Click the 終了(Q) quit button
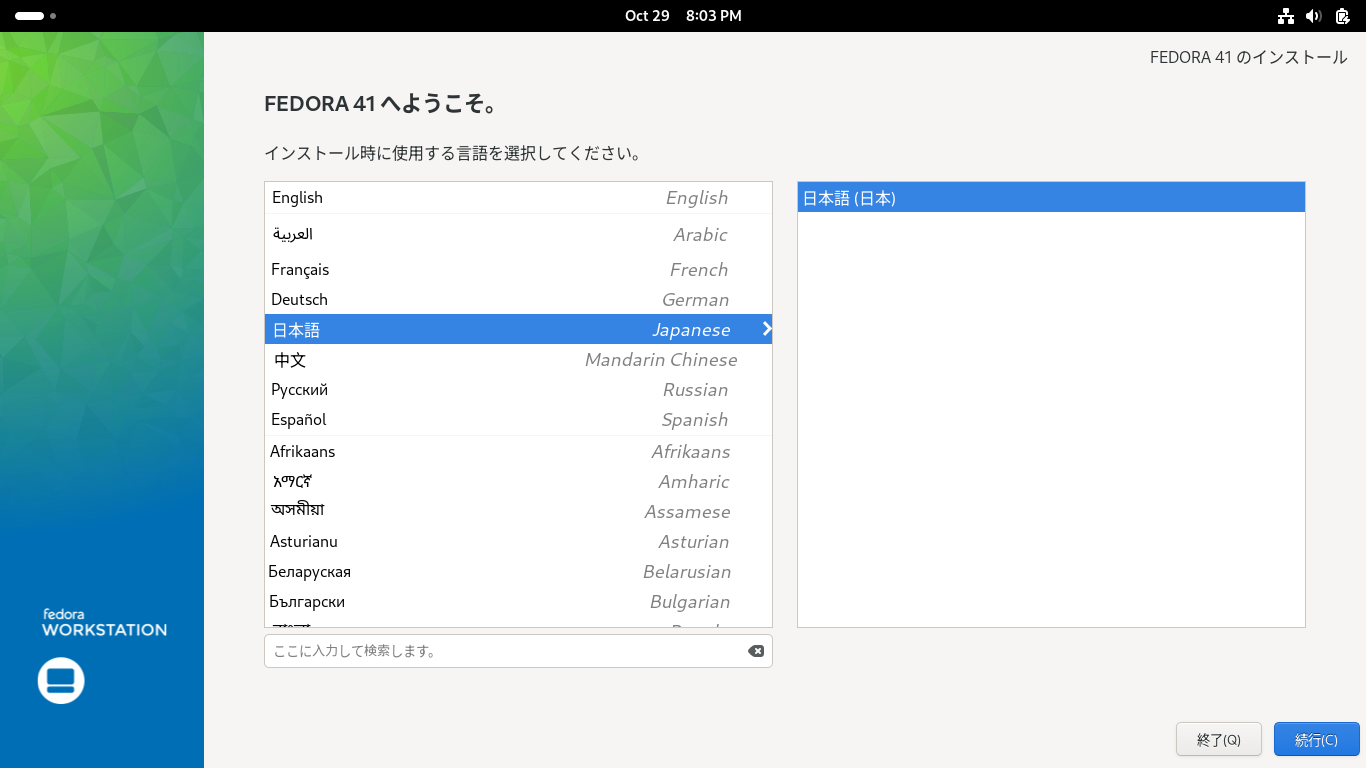This screenshot has height=768, width=1366. [1219, 739]
